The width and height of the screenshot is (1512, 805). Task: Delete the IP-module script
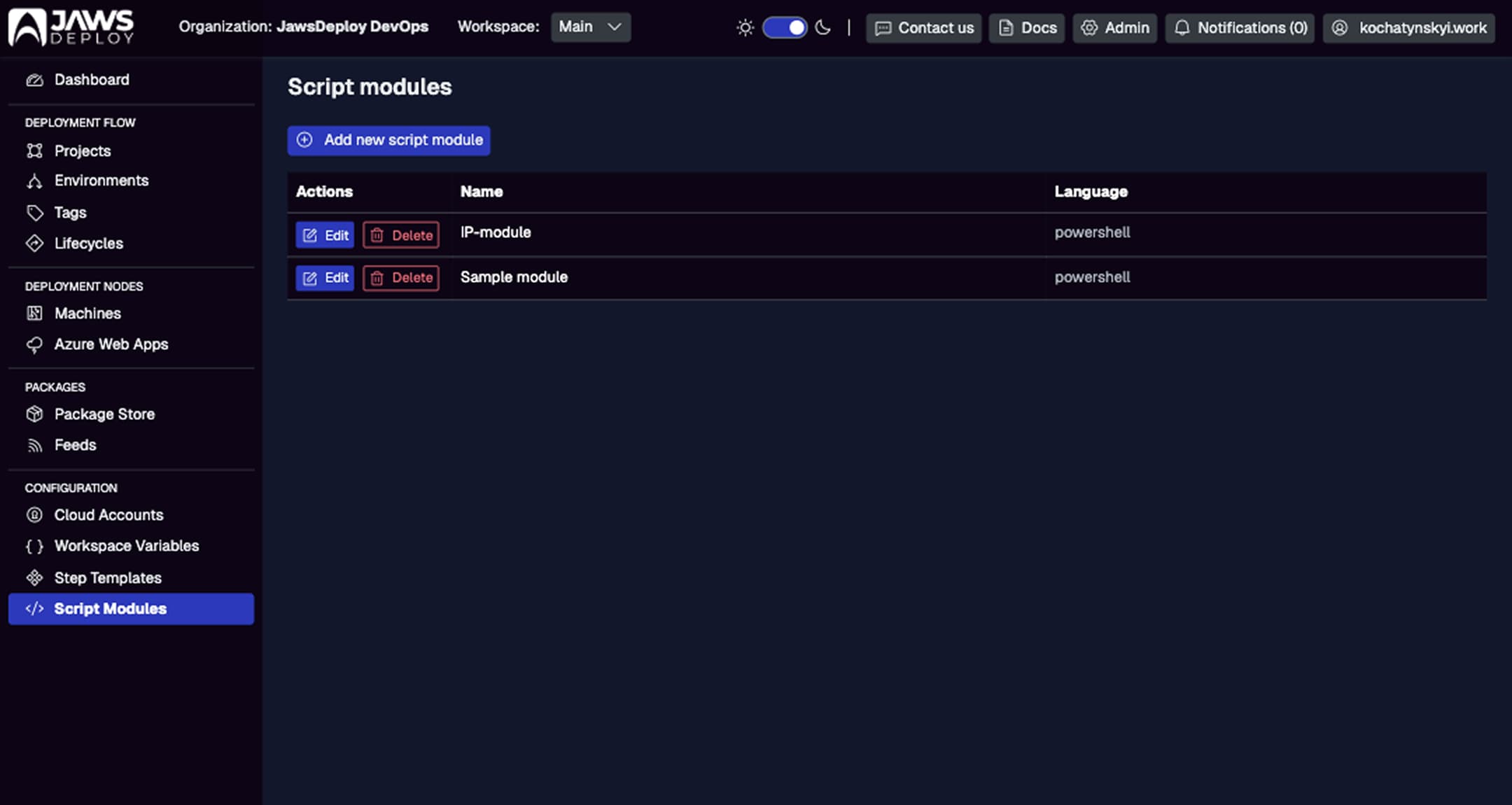pyautogui.click(x=400, y=235)
